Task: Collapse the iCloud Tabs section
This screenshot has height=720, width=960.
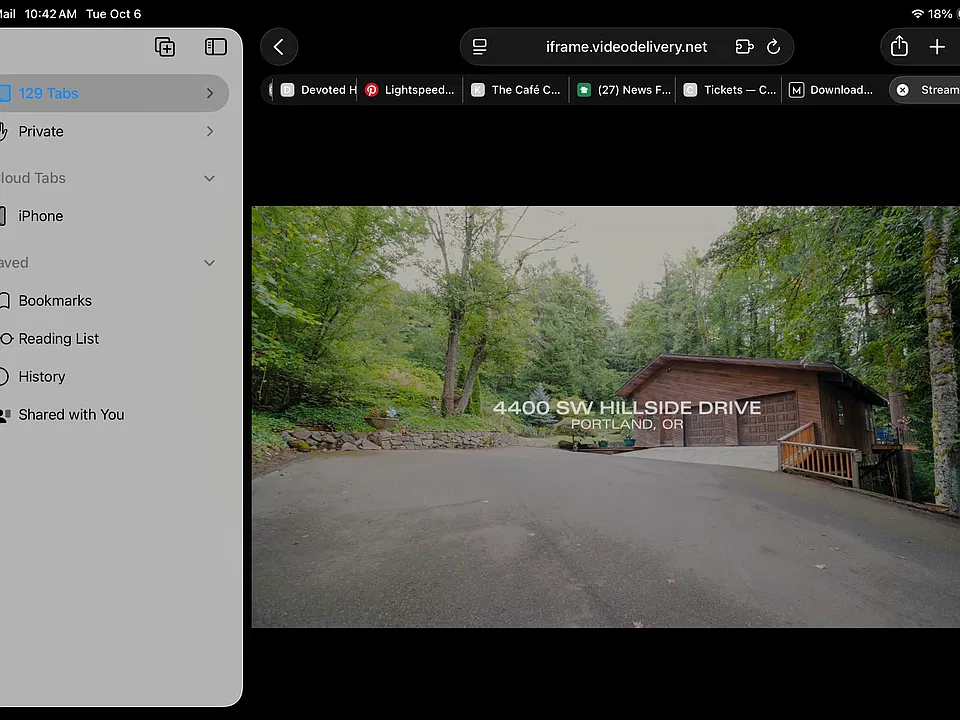Action: (209, 178)
